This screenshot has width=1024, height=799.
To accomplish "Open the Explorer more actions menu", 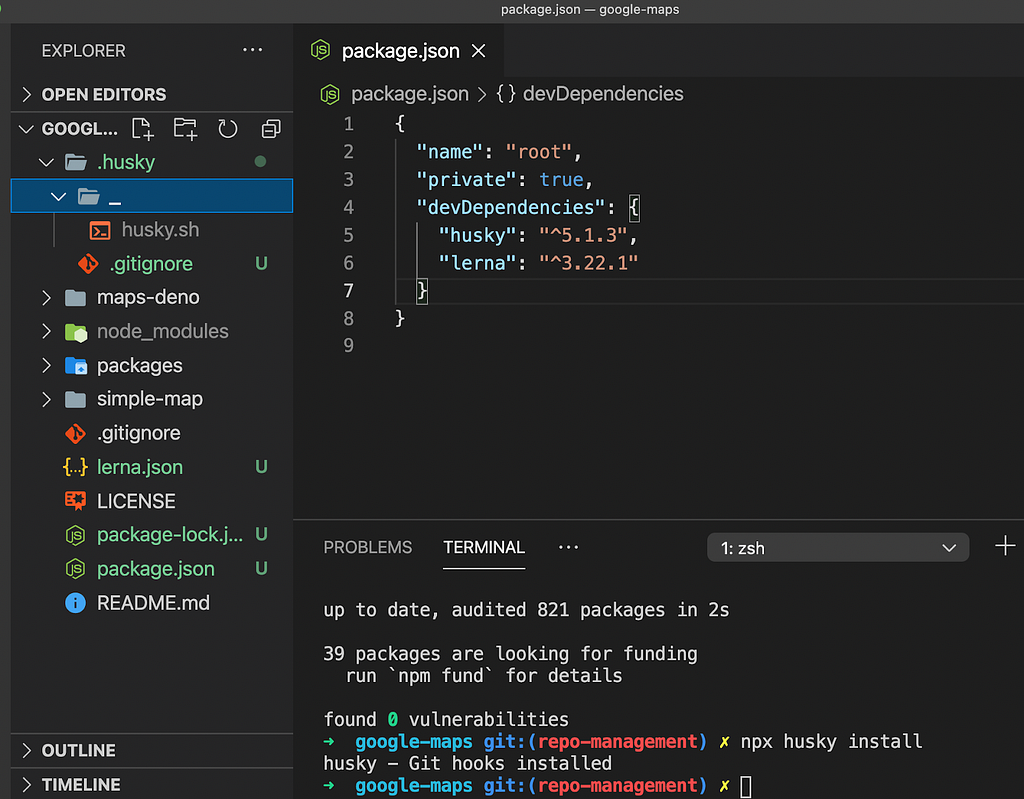I will click(253, 50).
